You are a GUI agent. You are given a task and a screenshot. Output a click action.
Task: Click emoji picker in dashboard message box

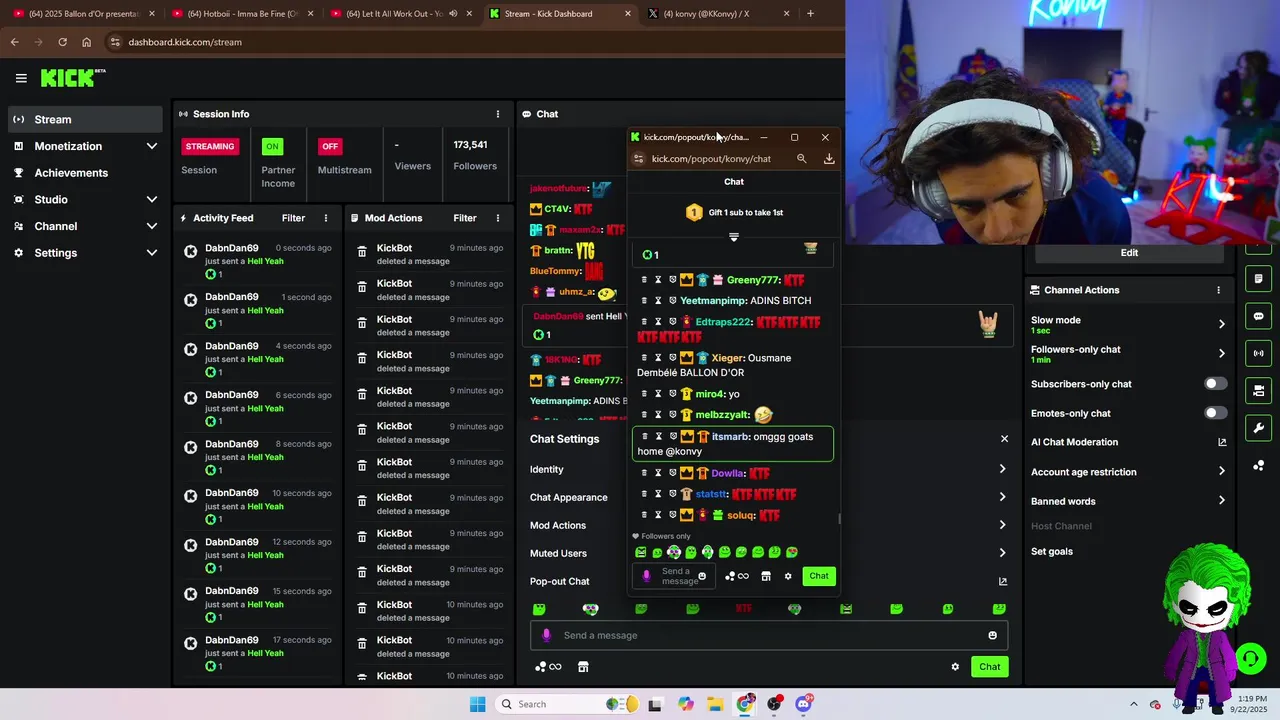(992, 635)
